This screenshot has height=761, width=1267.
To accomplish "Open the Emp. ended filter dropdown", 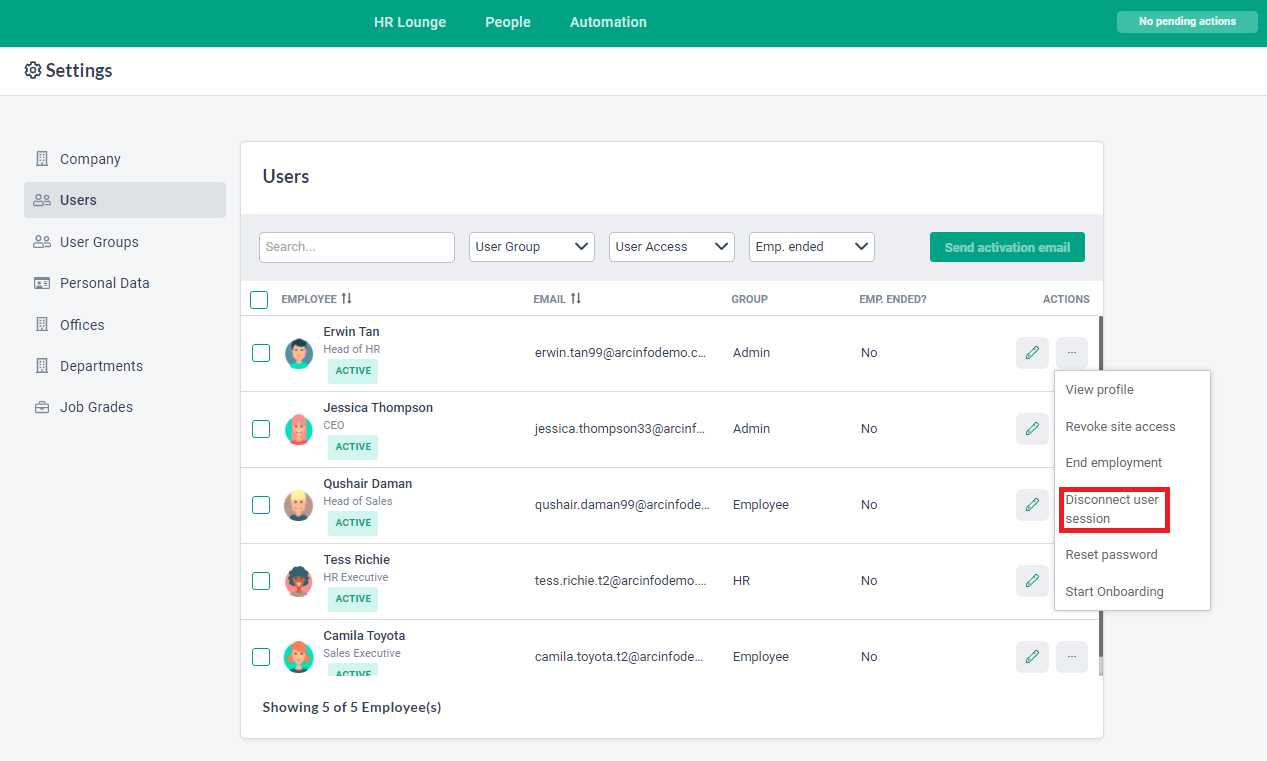I will coord(812,247).
